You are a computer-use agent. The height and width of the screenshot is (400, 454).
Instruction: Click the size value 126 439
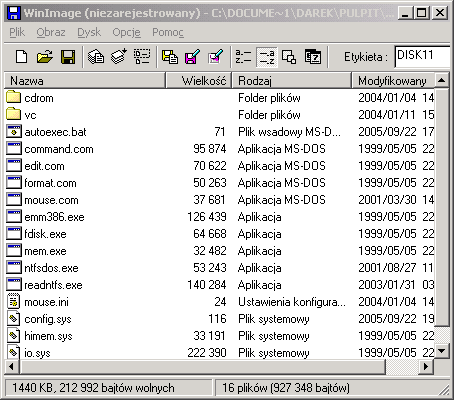pos(207,217)
